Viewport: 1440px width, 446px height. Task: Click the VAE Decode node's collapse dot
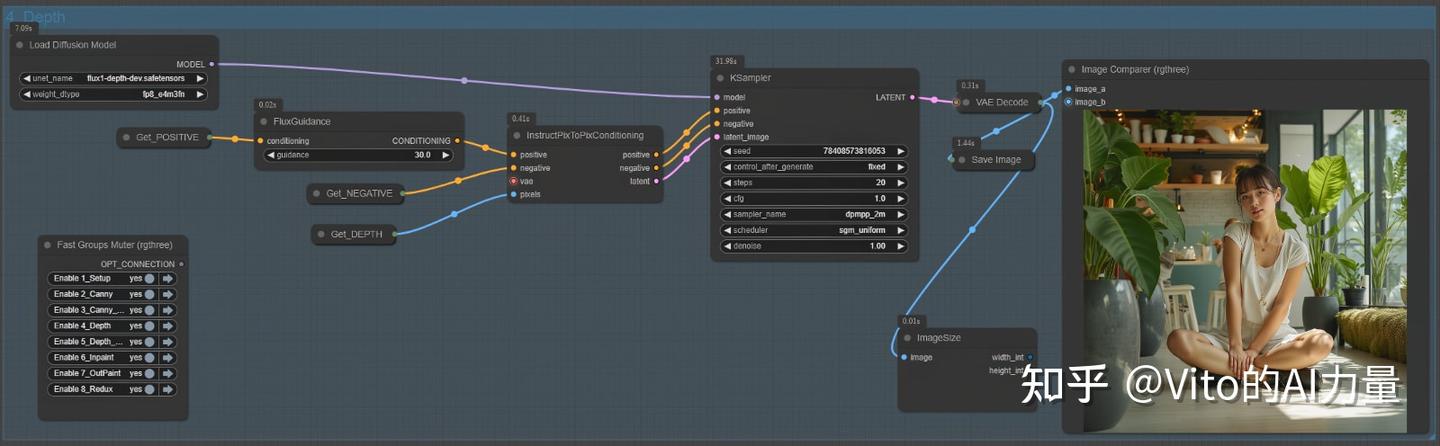[x=966, y=102]
